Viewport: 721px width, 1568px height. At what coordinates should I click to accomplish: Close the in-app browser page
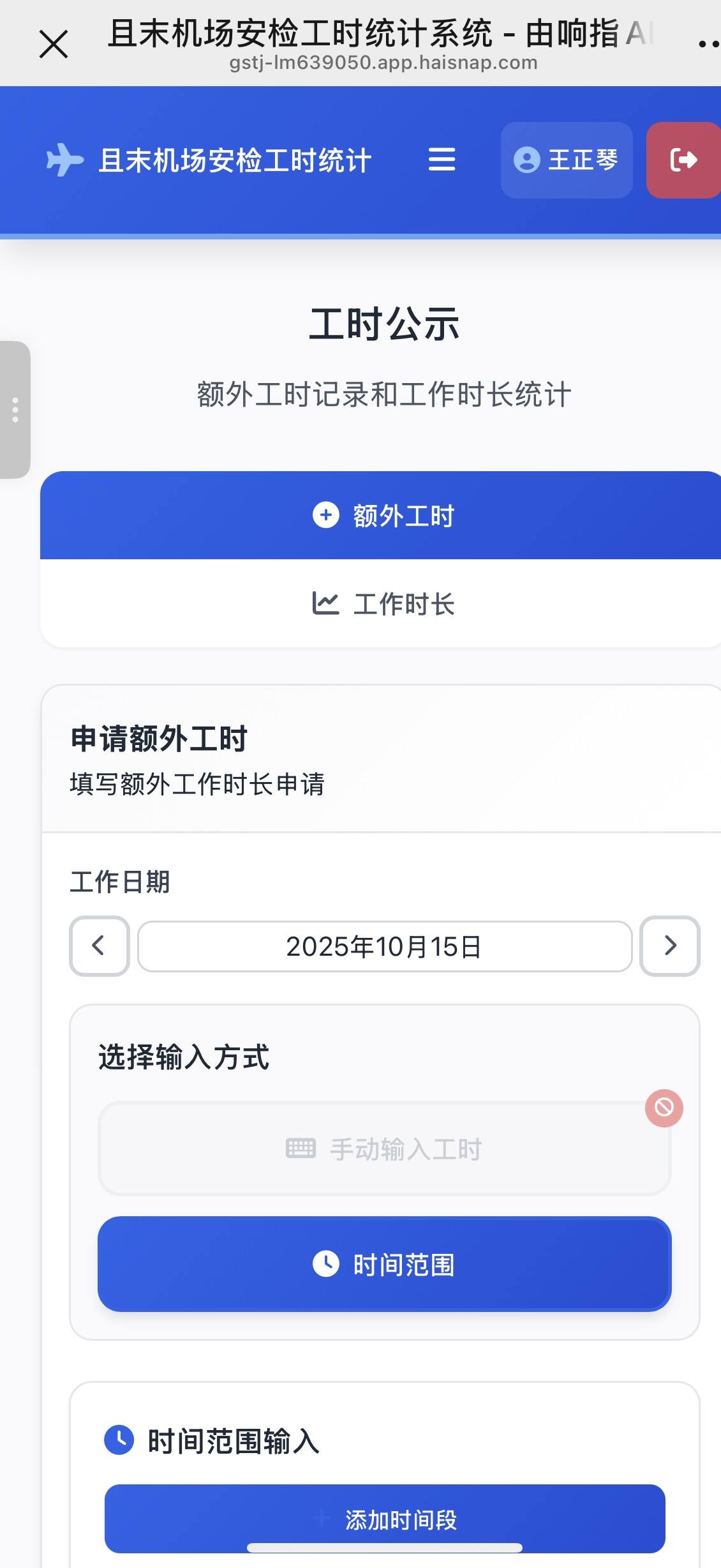pos(54,45)
